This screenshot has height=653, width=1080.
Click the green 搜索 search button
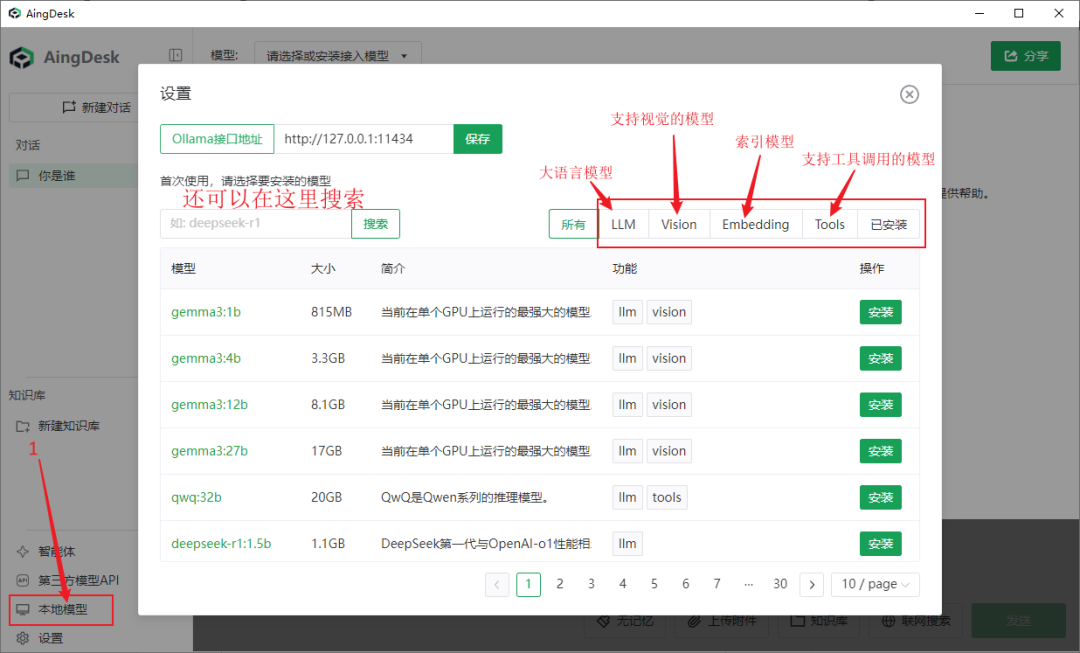(375, 224)
